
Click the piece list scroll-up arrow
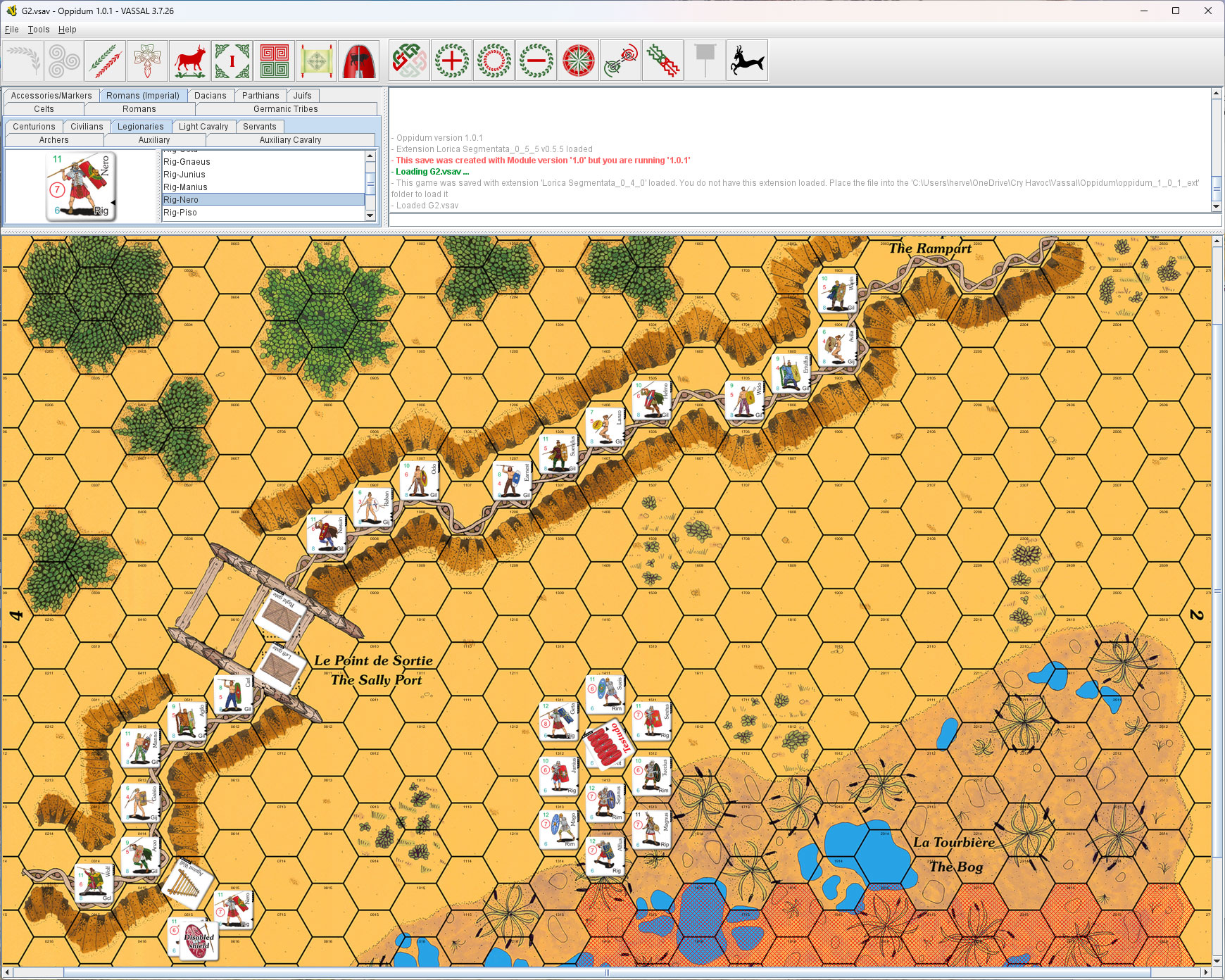(370, 156)
